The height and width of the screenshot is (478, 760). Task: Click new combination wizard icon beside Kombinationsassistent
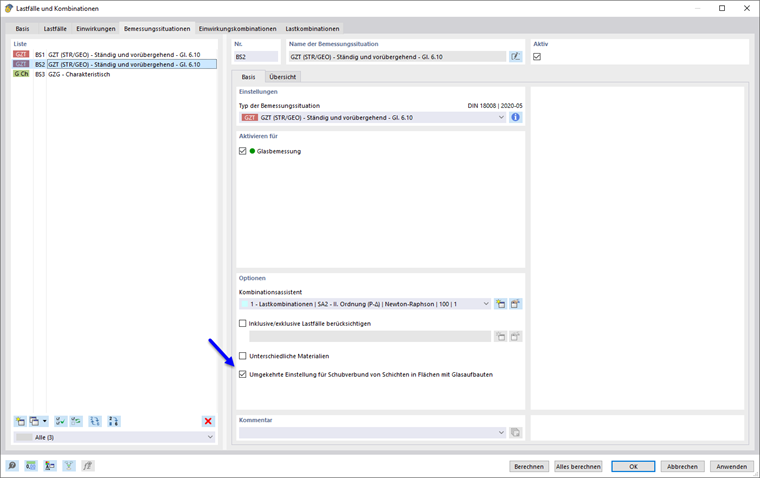click(x=500, y=304)
